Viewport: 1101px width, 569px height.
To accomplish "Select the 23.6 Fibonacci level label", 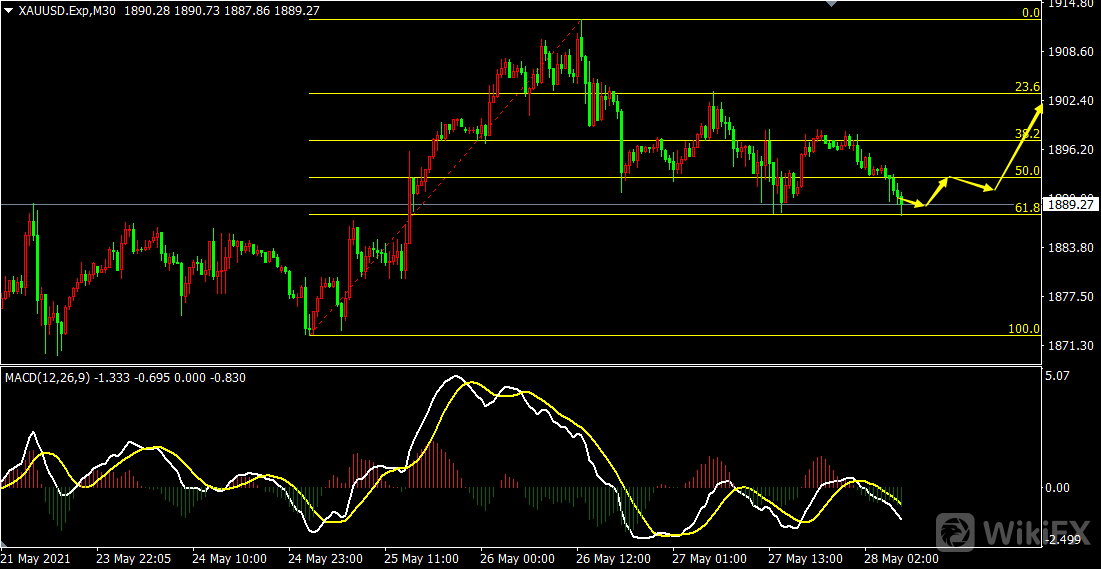I will pyautogui.click(x=1027, y=87).
